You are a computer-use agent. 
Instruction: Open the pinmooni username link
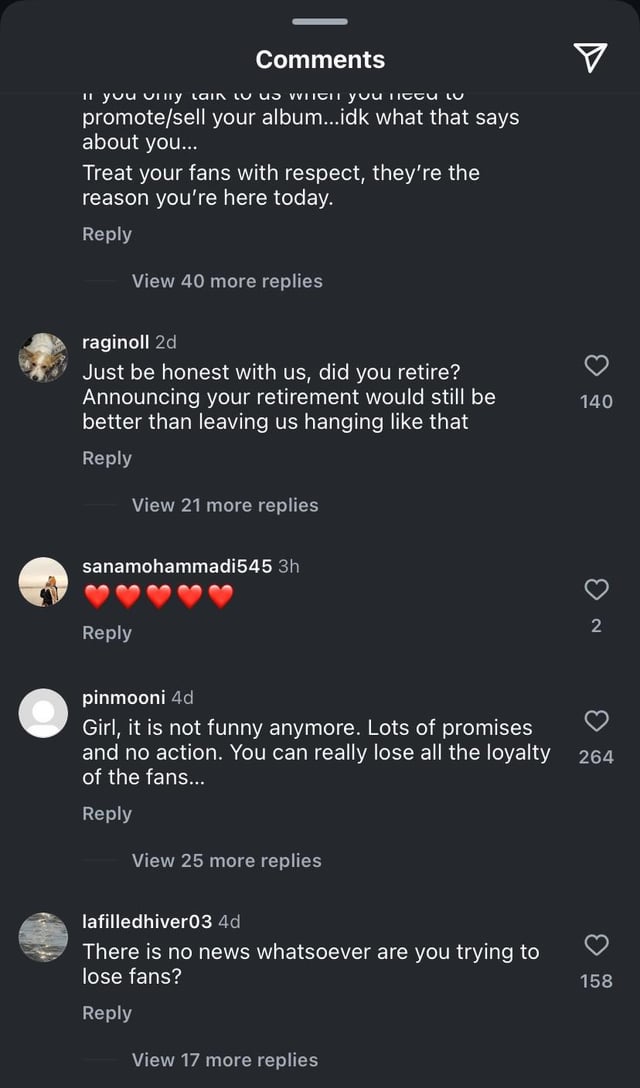(124, 697)
